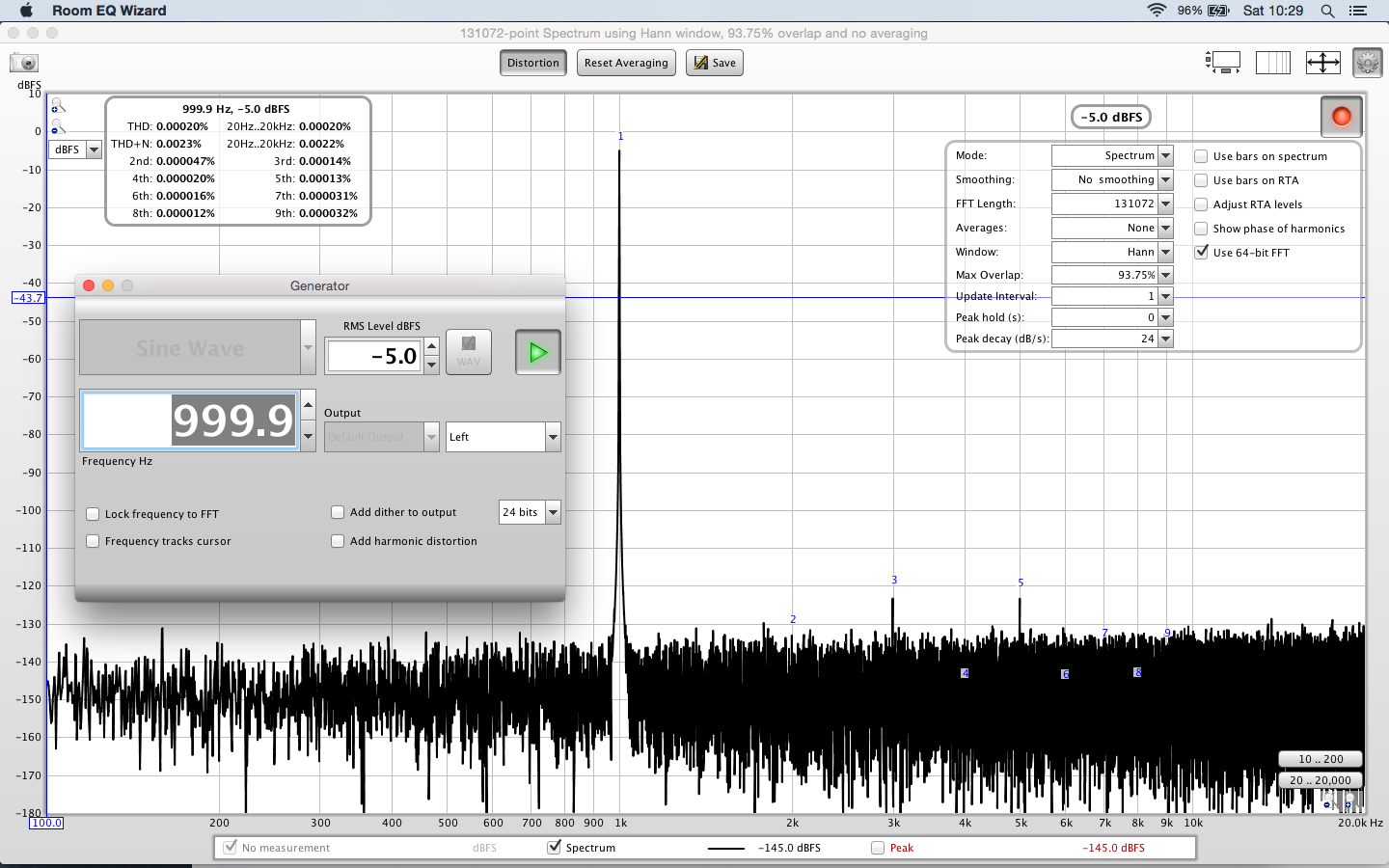Open the graph controls gear icon
The image size is (1389, 868).
click(x=1367, y=63)
